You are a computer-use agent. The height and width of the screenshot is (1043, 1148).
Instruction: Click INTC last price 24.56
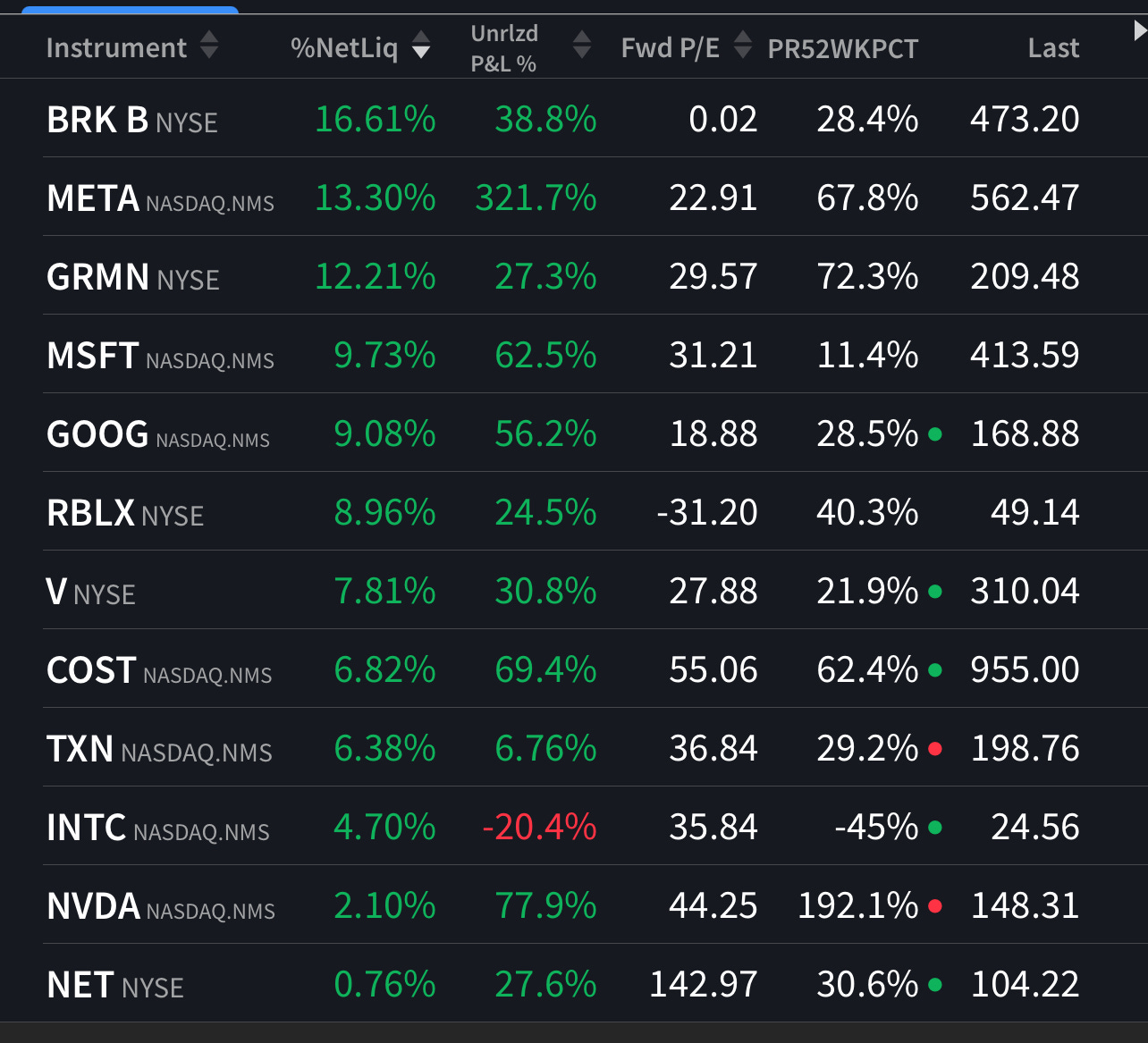[1035, 827]
